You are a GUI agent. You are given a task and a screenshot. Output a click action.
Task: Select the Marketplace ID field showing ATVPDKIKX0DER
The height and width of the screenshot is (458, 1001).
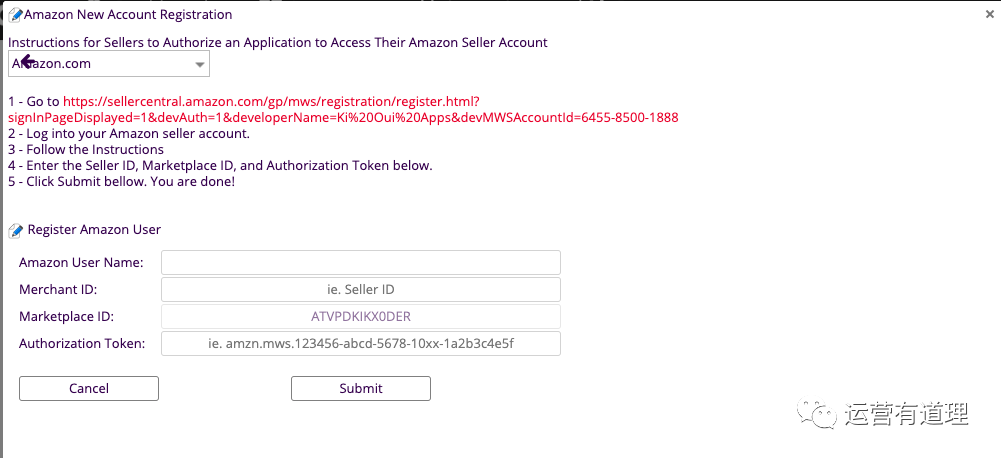coord(361,316)
